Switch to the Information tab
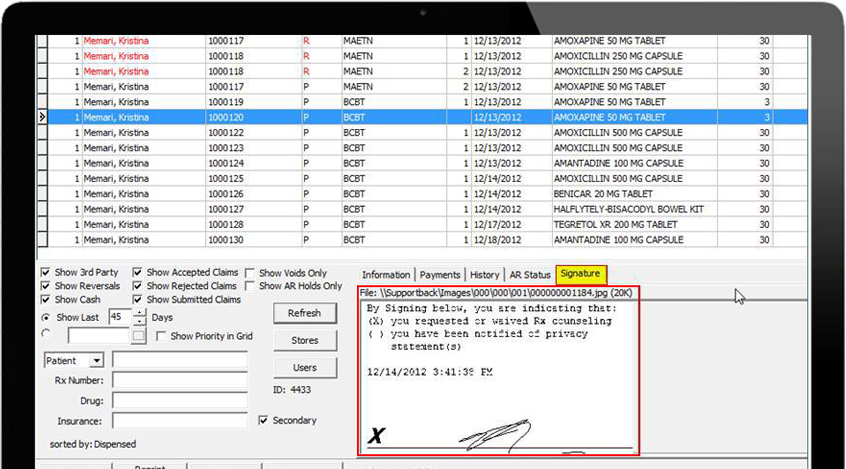 click(x=386, y=275)
